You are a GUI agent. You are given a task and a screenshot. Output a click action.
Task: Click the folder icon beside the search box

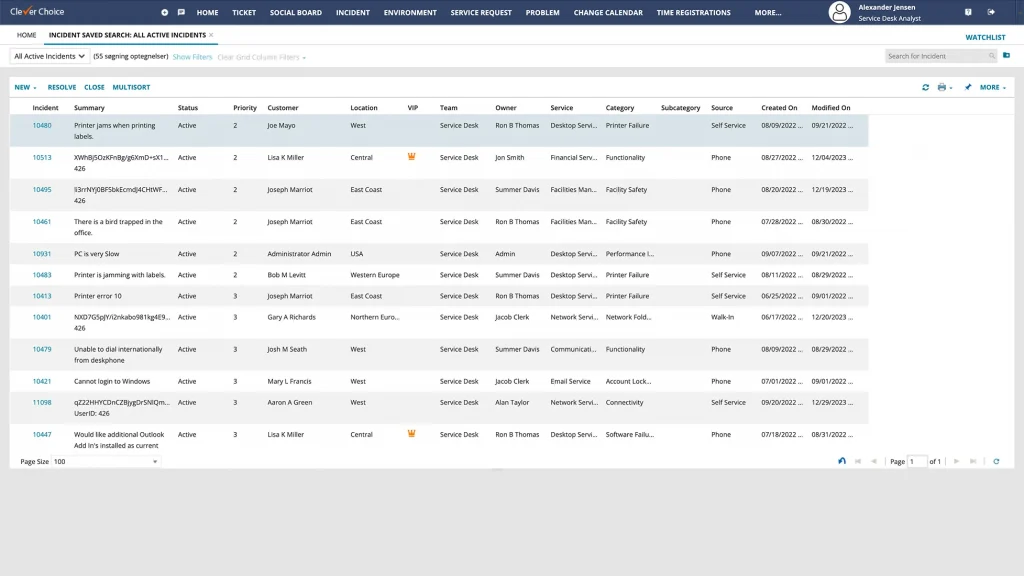click(x=1006, y=55)
